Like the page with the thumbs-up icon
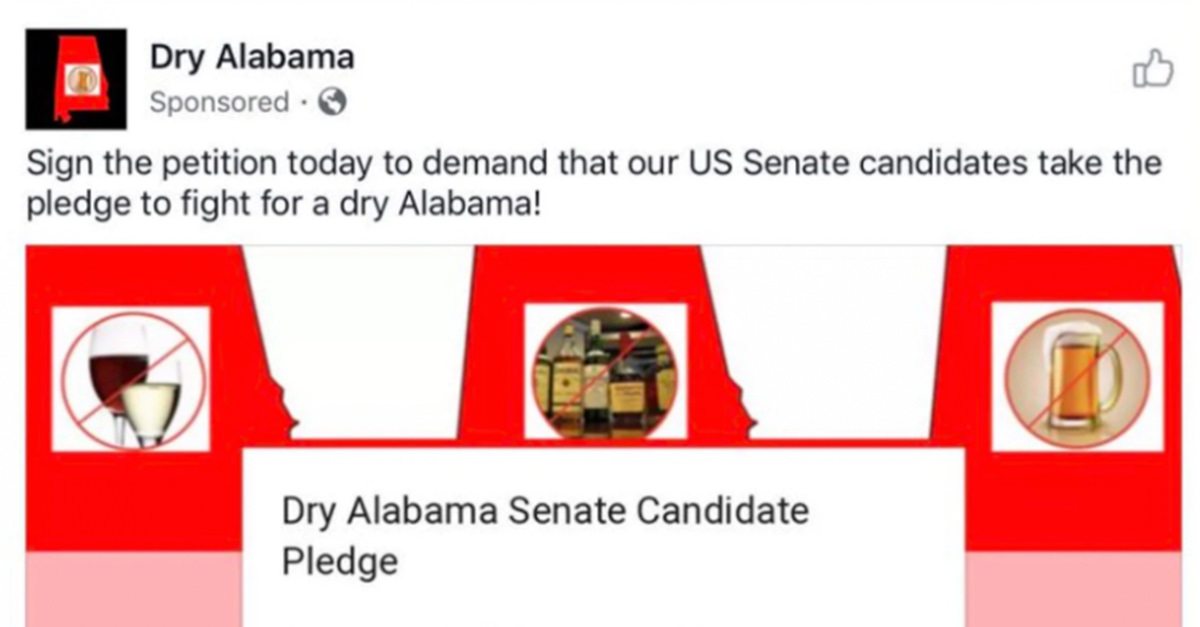The image size is (1200, 627). point(1151,70)
